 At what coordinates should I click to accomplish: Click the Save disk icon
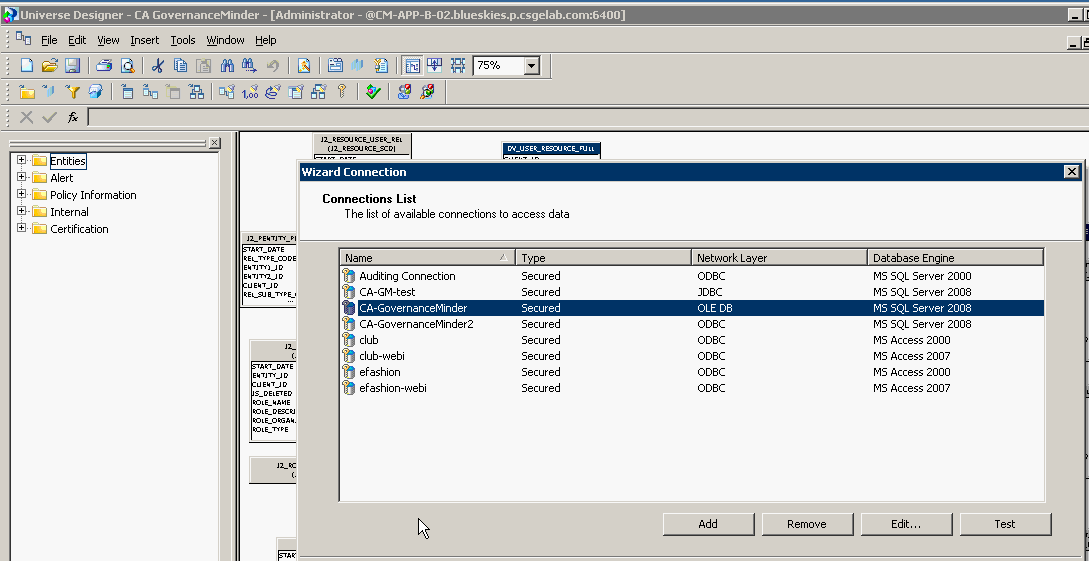[72, 66]
